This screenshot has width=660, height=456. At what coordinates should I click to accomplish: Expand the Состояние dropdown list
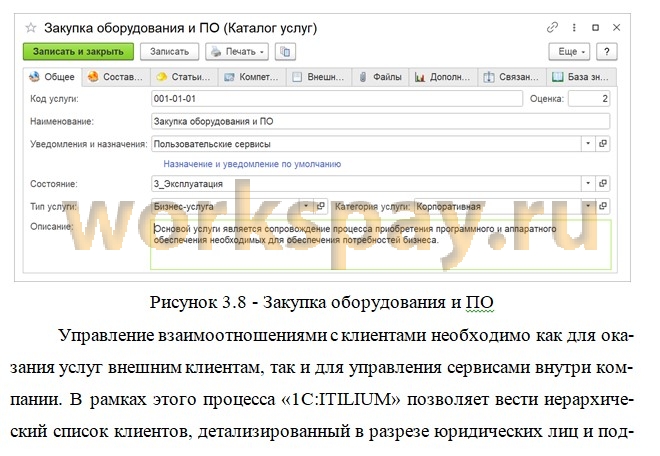(x=588, y=184)
